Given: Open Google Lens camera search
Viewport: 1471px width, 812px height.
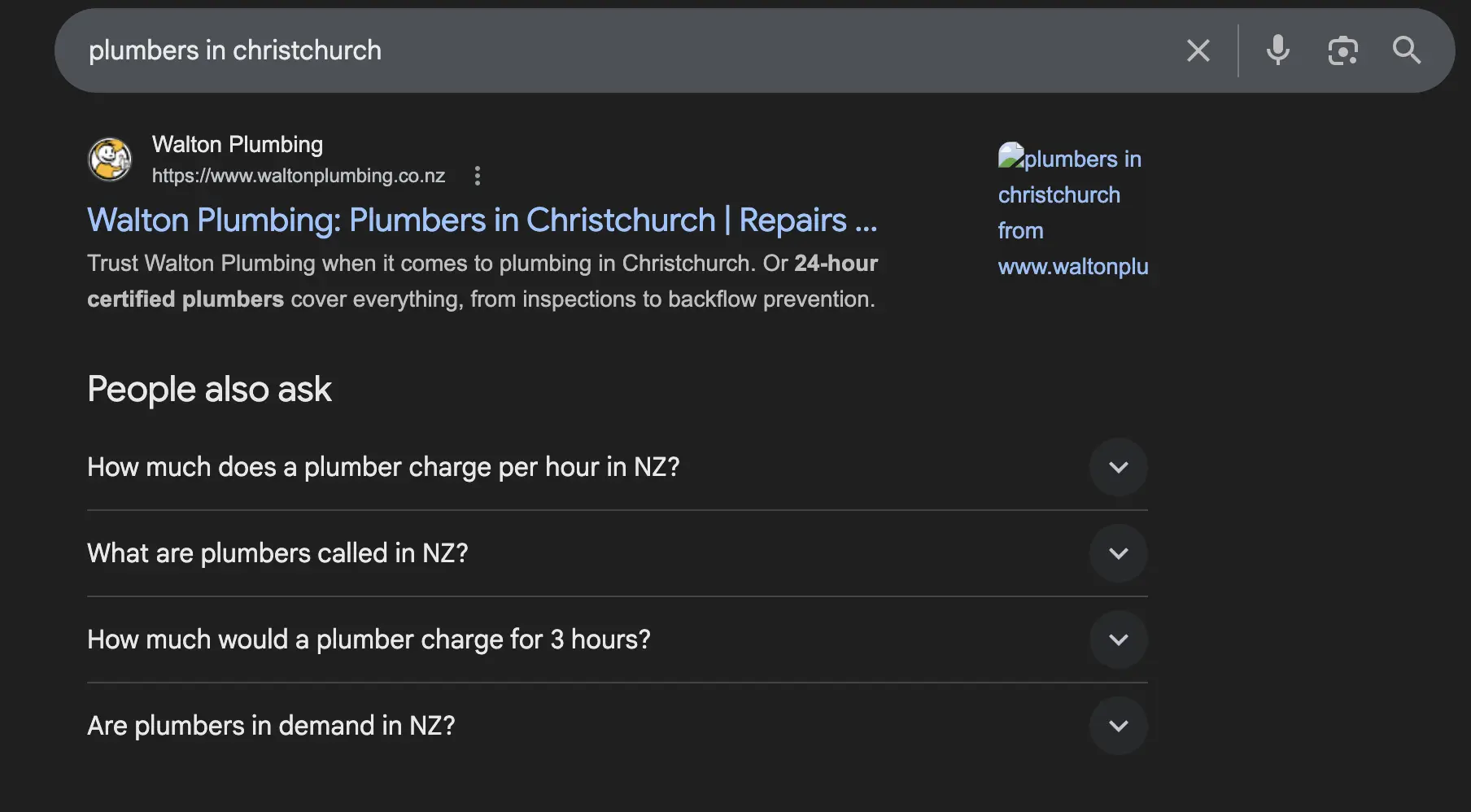Looking at the screenshot, I should pyautogui.click(x=1343, y=50).
